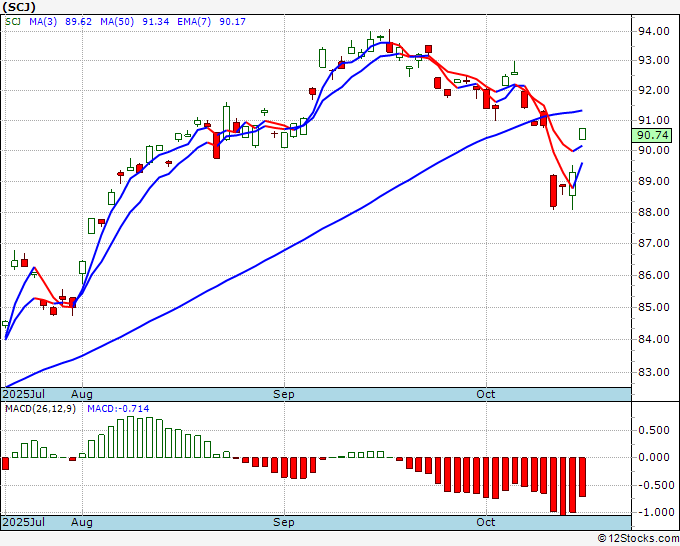Viewport: 680px width, 546px height.
Task: Click the 89.00 price axis label
Action: (653, 181)
